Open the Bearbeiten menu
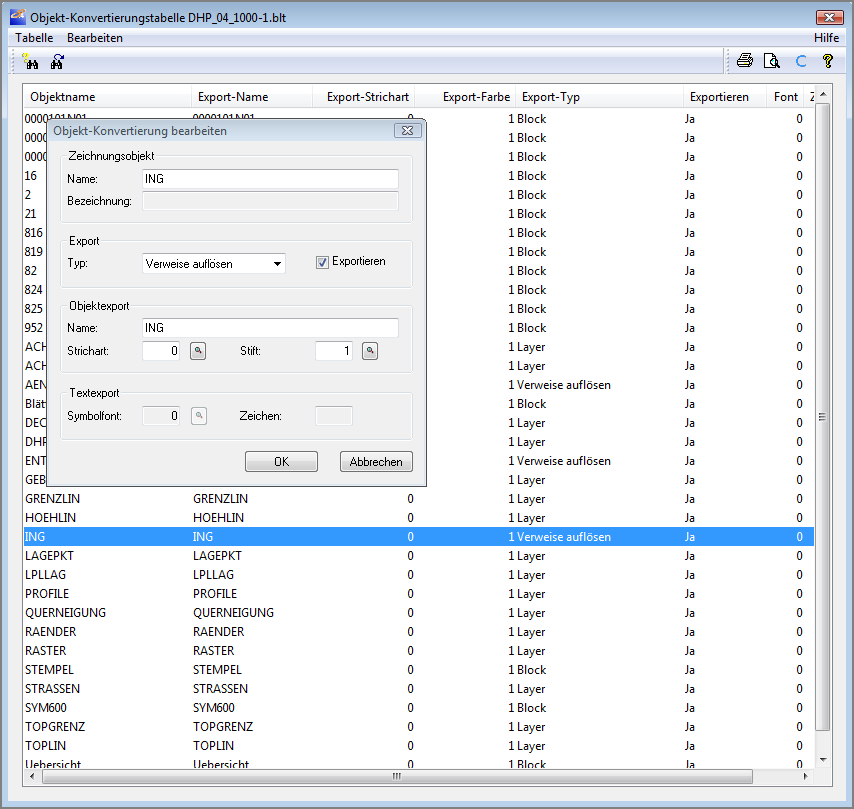The height and width of the screenshot is (809, 854). 95,38
